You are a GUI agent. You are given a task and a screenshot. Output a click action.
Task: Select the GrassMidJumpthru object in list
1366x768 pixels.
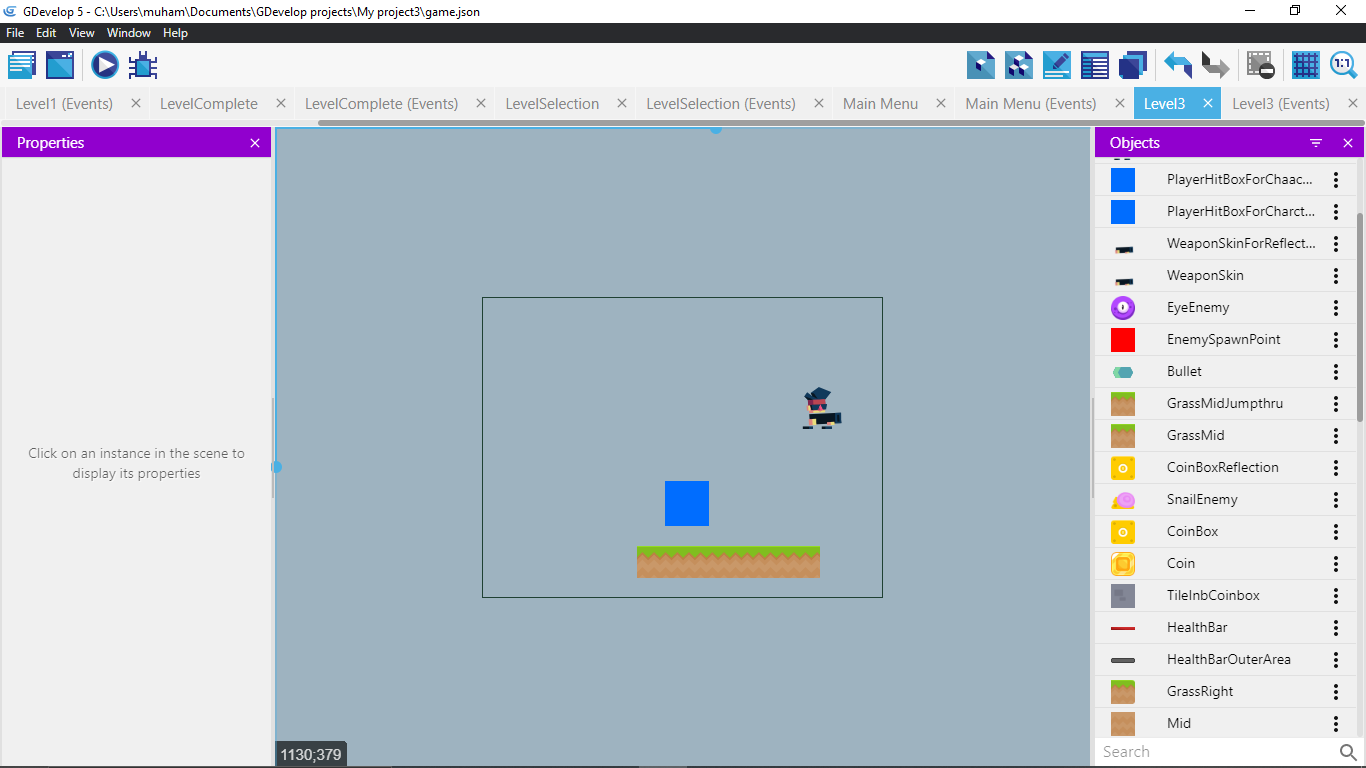click(x=1226, y=404)
